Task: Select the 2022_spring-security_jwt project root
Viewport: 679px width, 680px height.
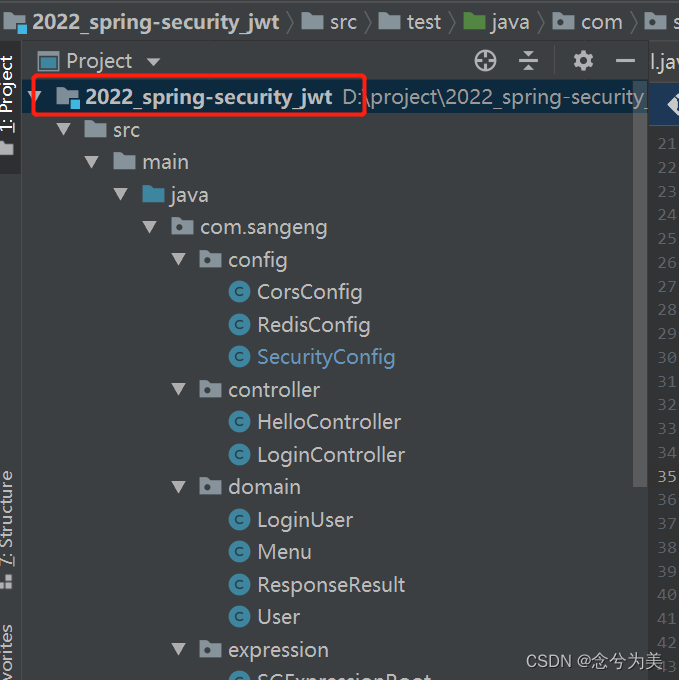Action: coord(209,96)
